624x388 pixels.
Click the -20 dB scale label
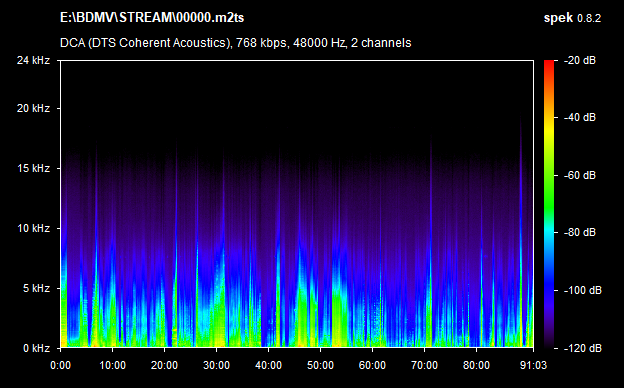coord(580,60)
